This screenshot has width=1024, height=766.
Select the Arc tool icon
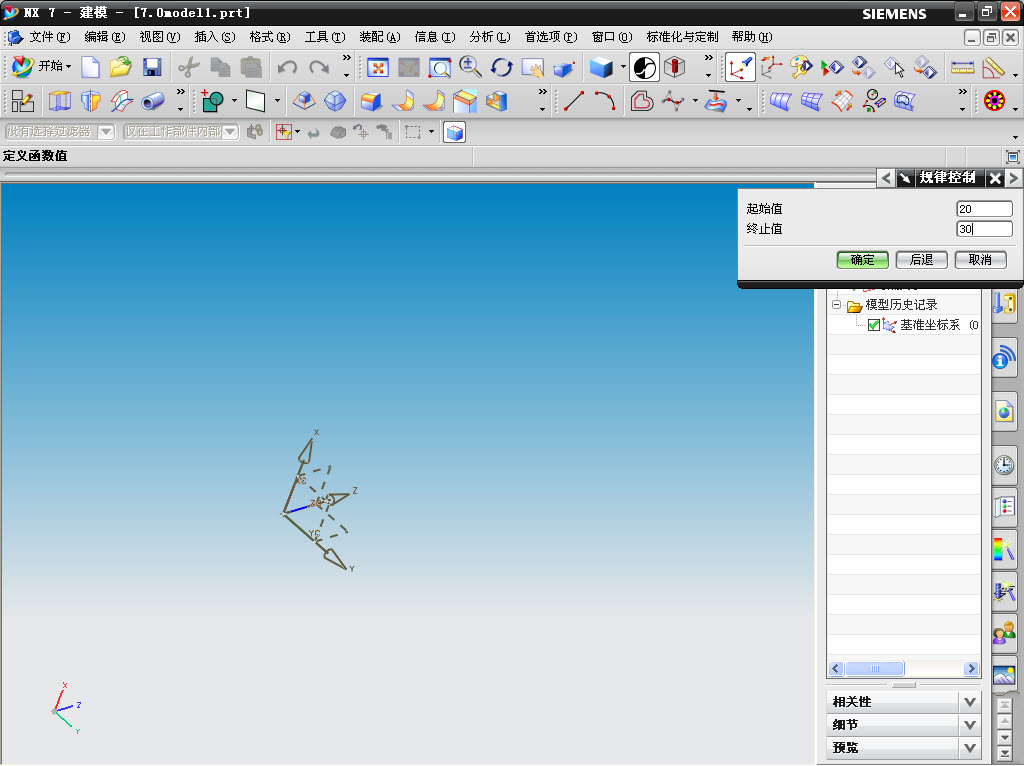(605, 101)
